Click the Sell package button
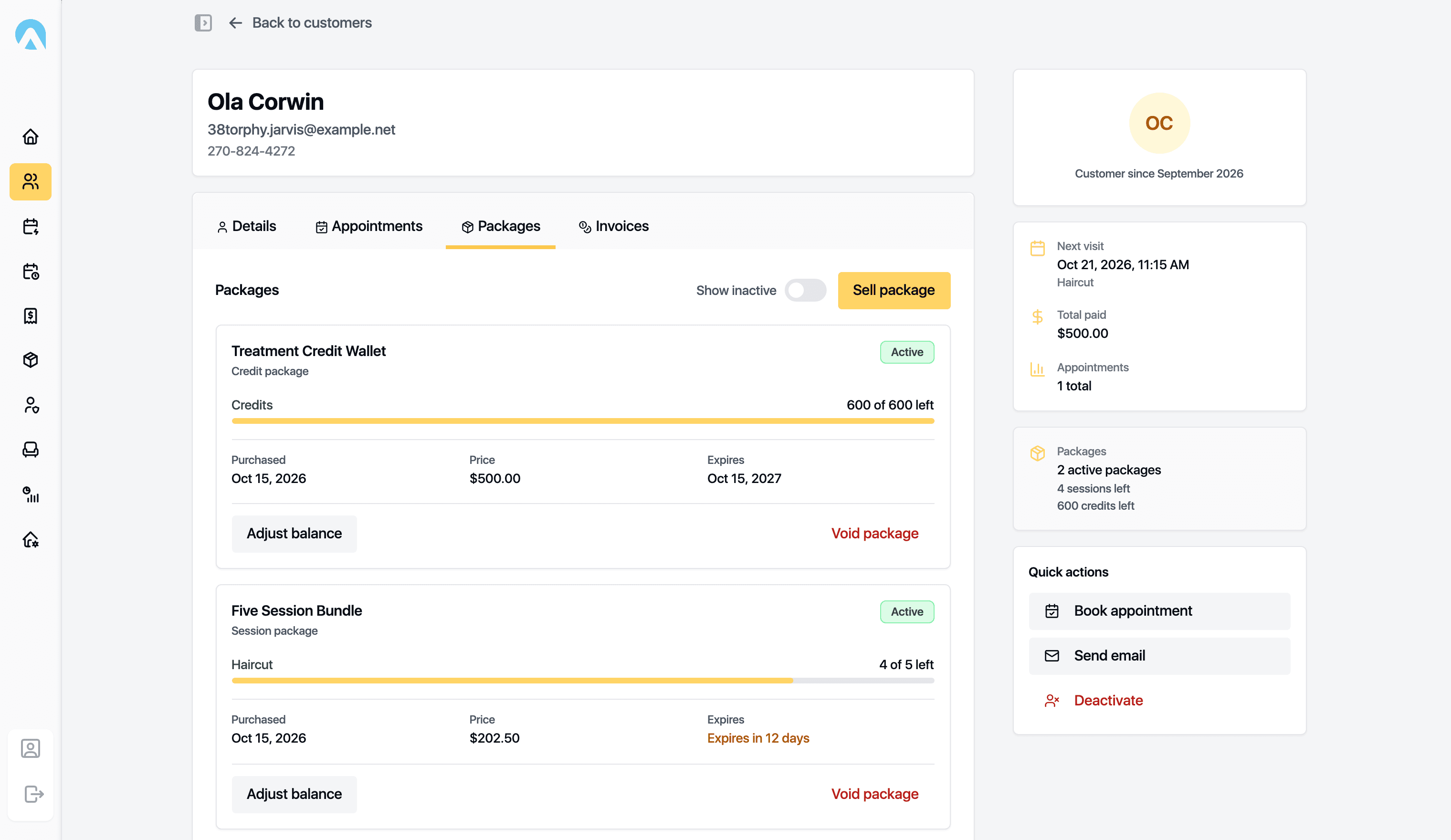 click(x=894, y=290)
